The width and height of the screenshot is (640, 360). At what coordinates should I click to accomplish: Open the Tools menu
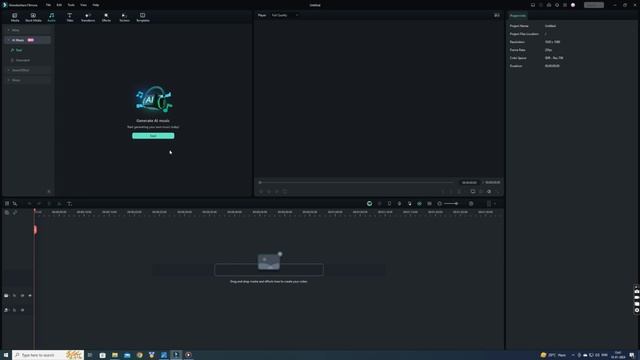coord(71,5)
